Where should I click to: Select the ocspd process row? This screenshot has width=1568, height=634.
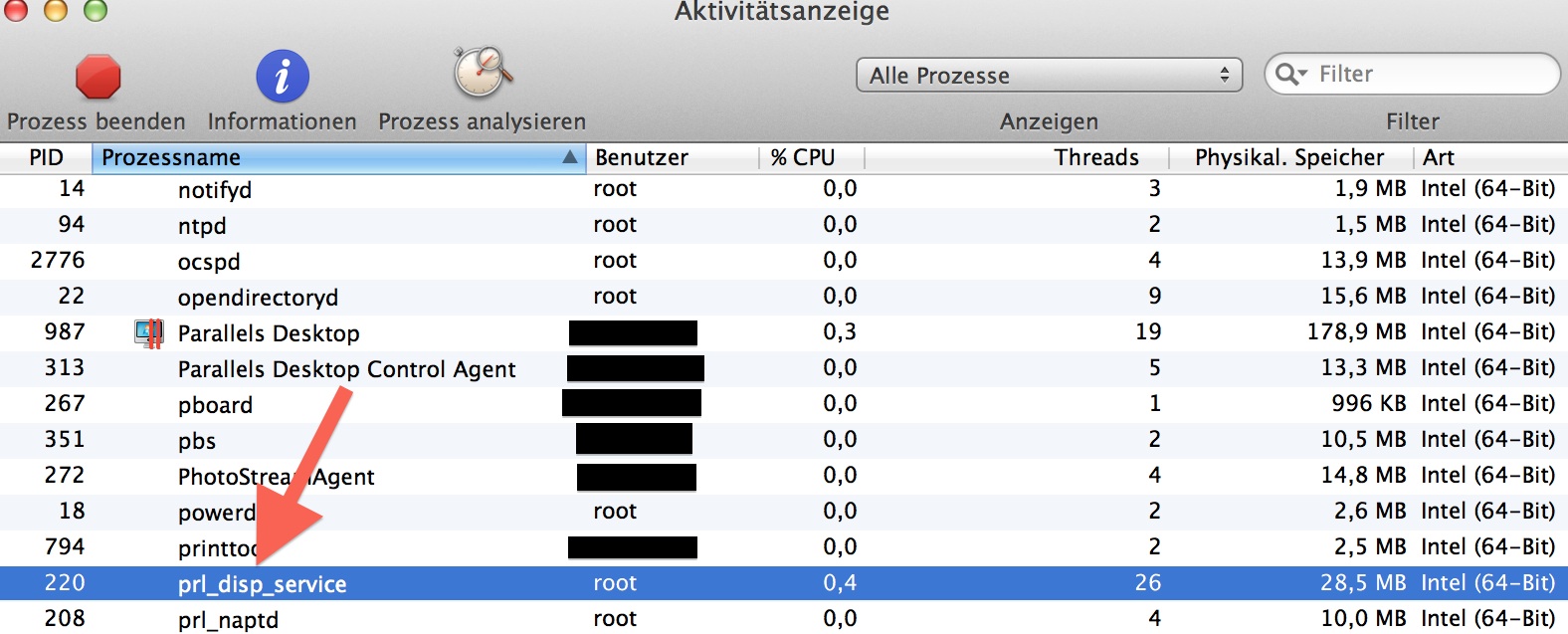(x=784, y=261)
